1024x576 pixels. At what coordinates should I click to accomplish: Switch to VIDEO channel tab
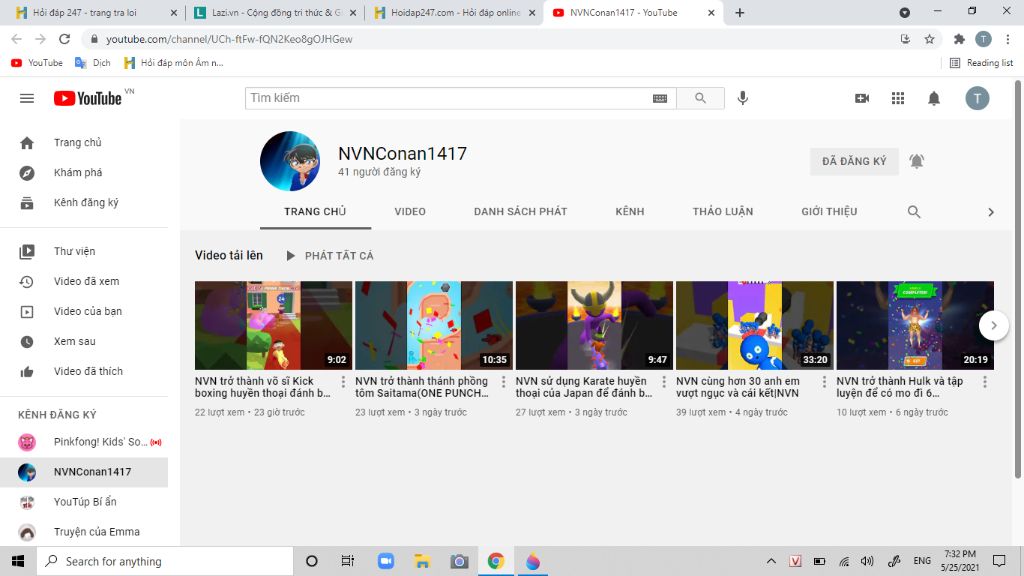pyautogui.click(x=409, y=212)
